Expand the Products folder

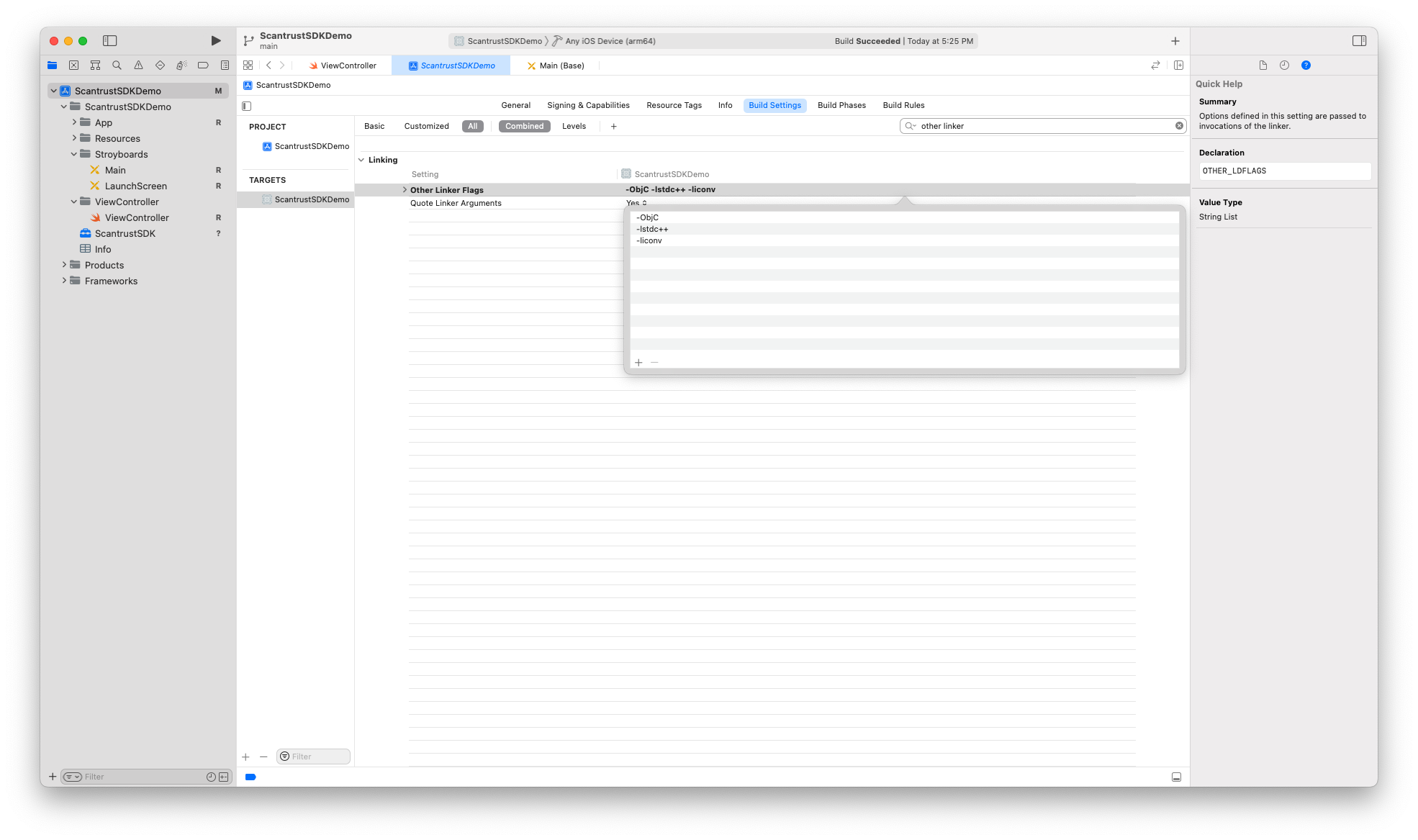click(x=63, y=265)
